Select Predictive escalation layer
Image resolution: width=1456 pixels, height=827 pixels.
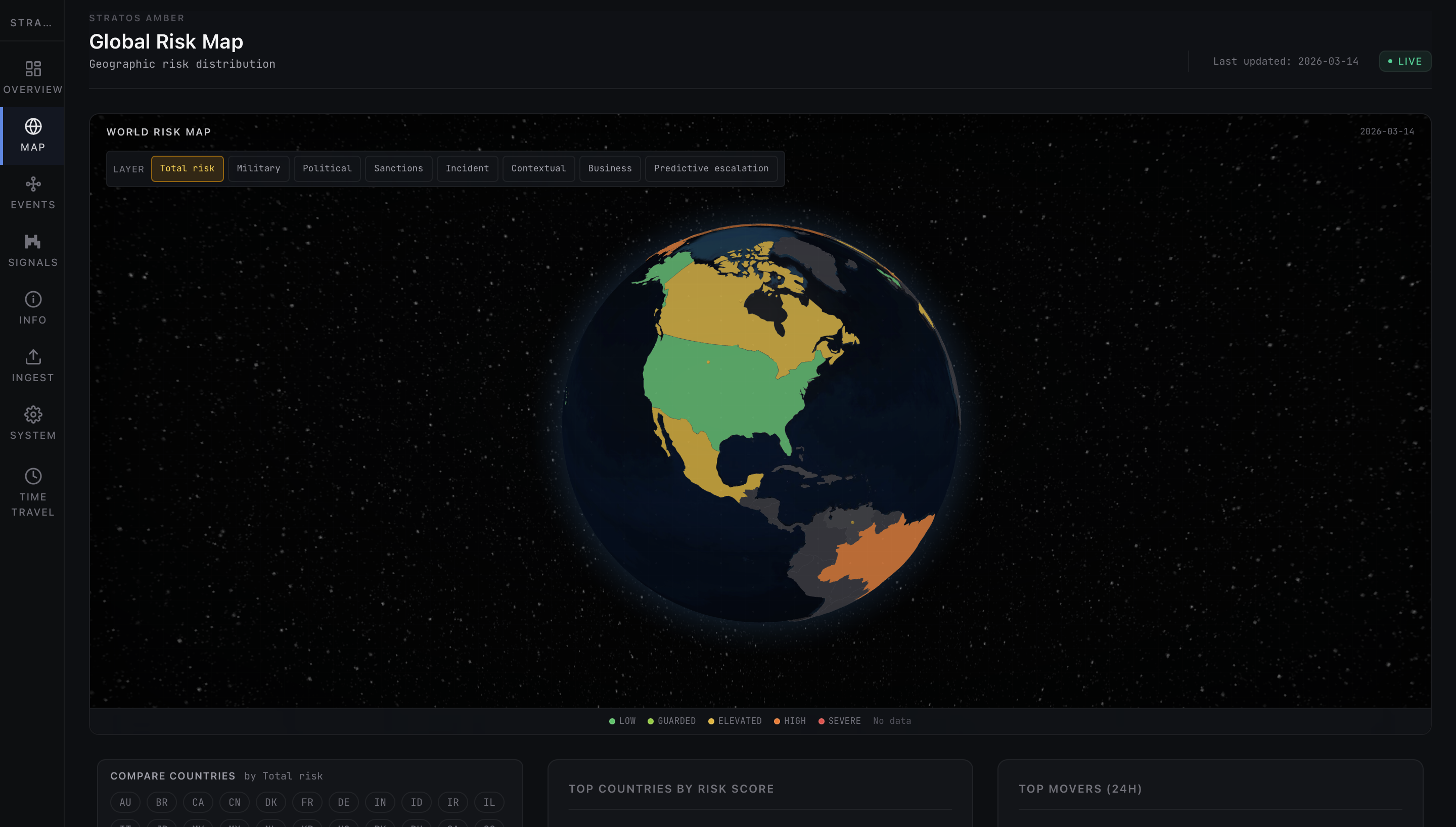click(711, 169)
